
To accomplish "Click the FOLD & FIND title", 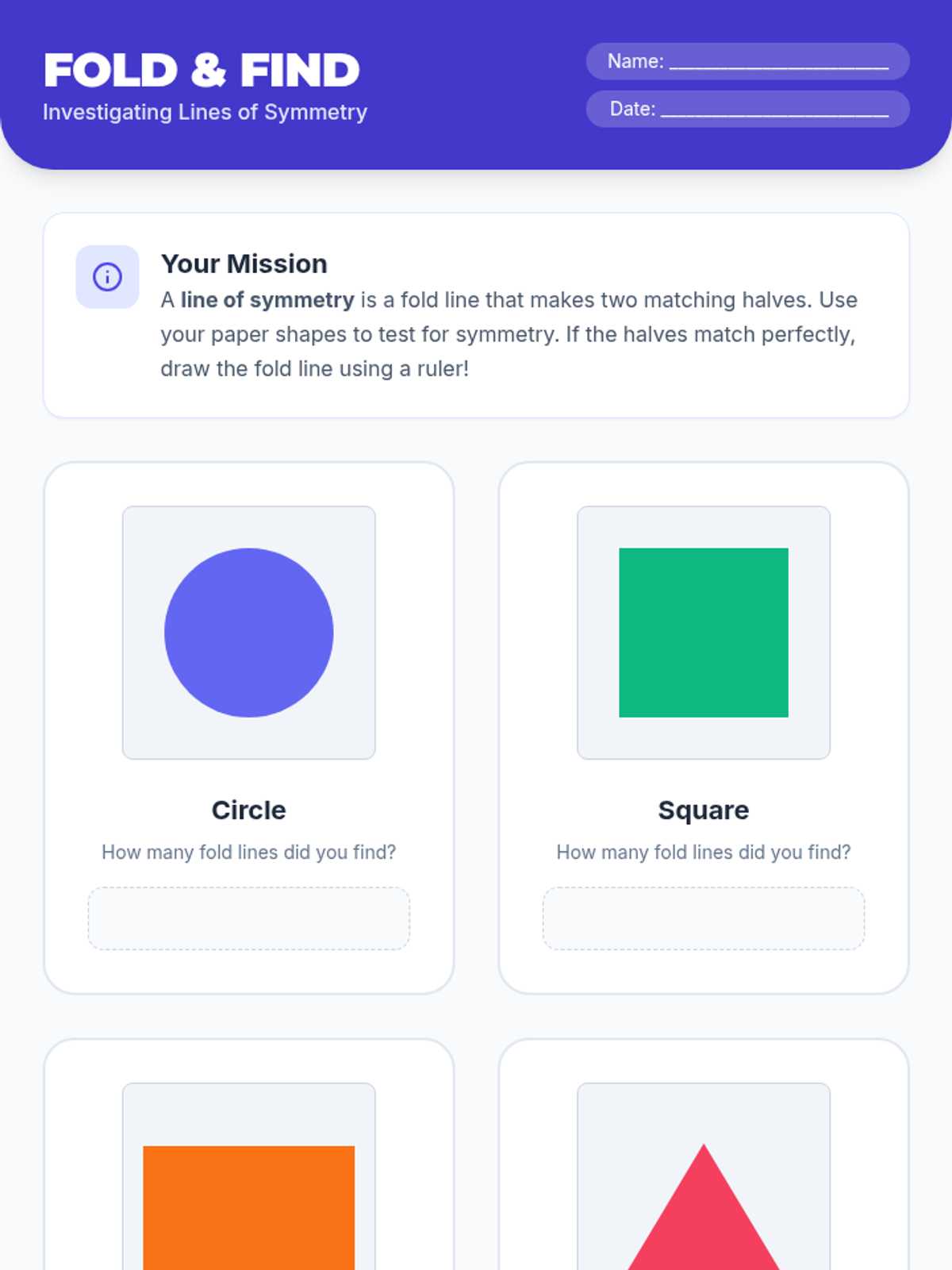I will [x=202, y=70].
